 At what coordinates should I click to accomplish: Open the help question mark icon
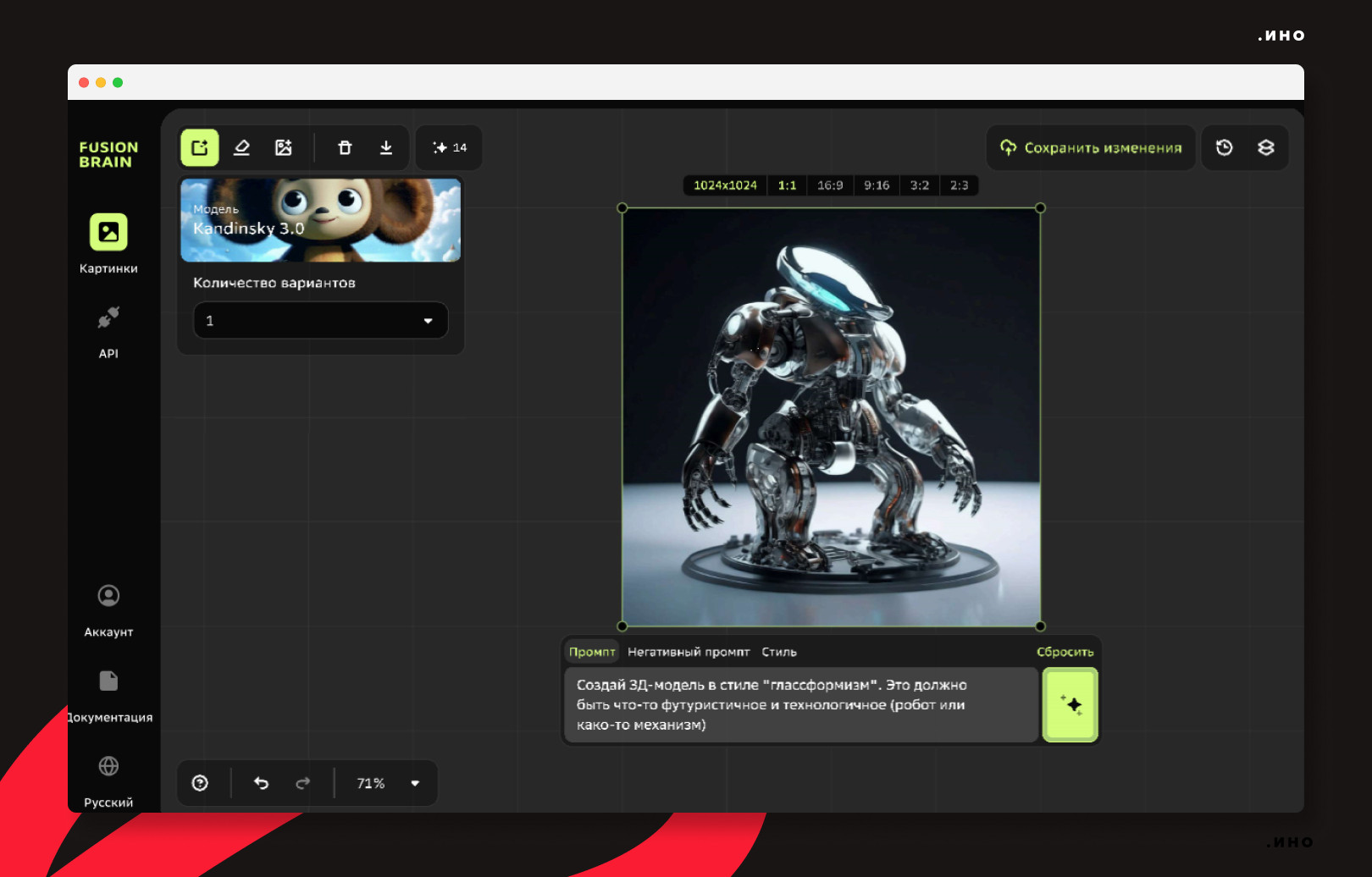[x=200, y=783]
